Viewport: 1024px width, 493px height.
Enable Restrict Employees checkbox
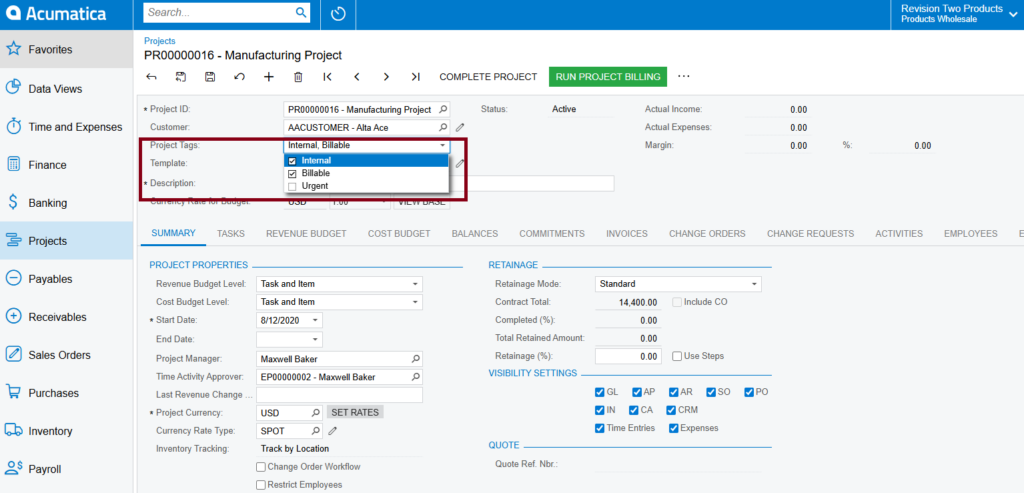click(x=261, y=485)
